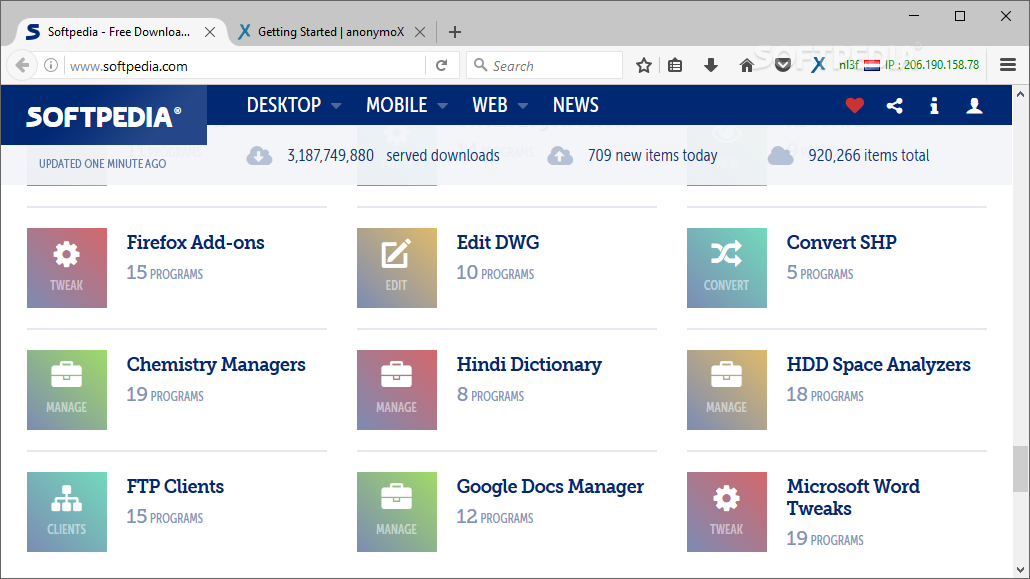1030x579 pixels.
Task: Open the Chemistry Managers Manage tile icon
Action: 67,390
